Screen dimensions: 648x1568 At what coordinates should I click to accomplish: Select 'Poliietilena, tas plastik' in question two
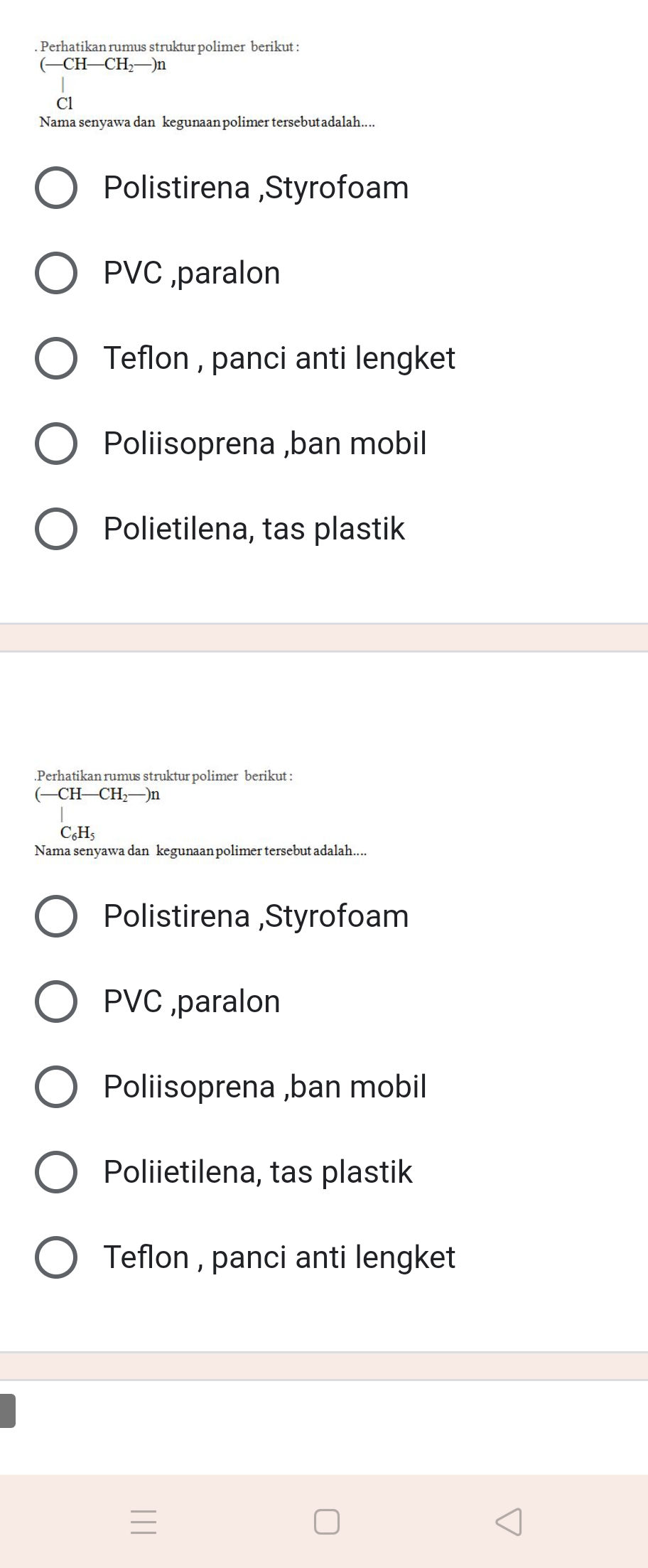tap(58, 1172)
